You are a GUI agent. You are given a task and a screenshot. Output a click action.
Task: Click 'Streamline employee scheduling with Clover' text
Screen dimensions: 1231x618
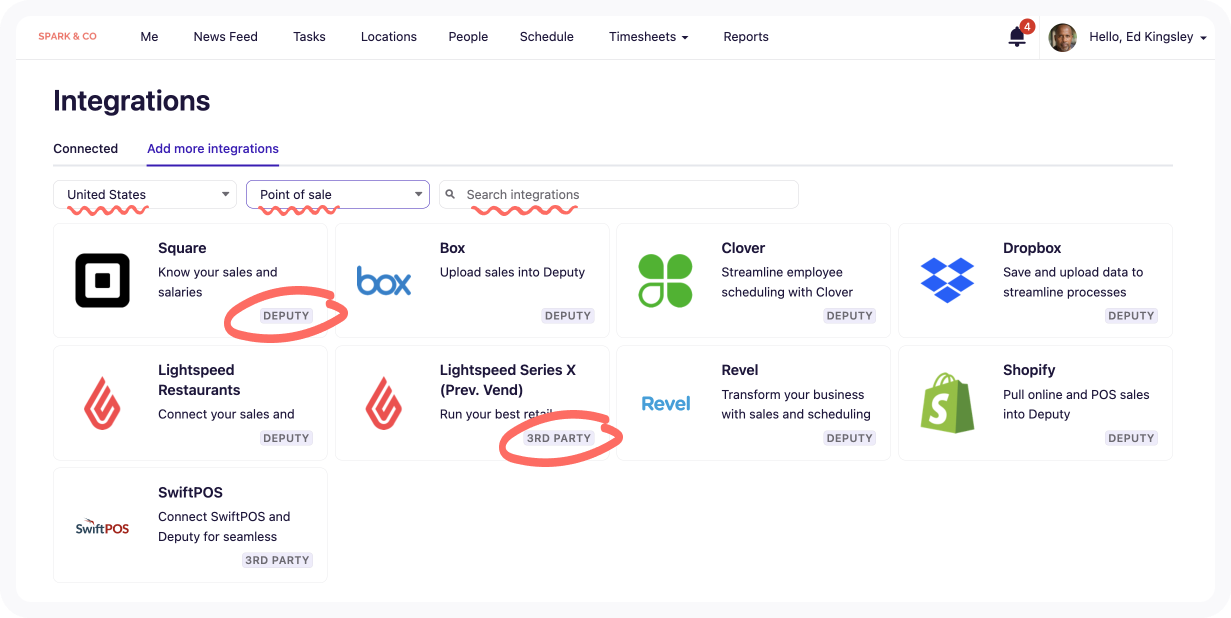pyautogui.click(x=787, y=282)
